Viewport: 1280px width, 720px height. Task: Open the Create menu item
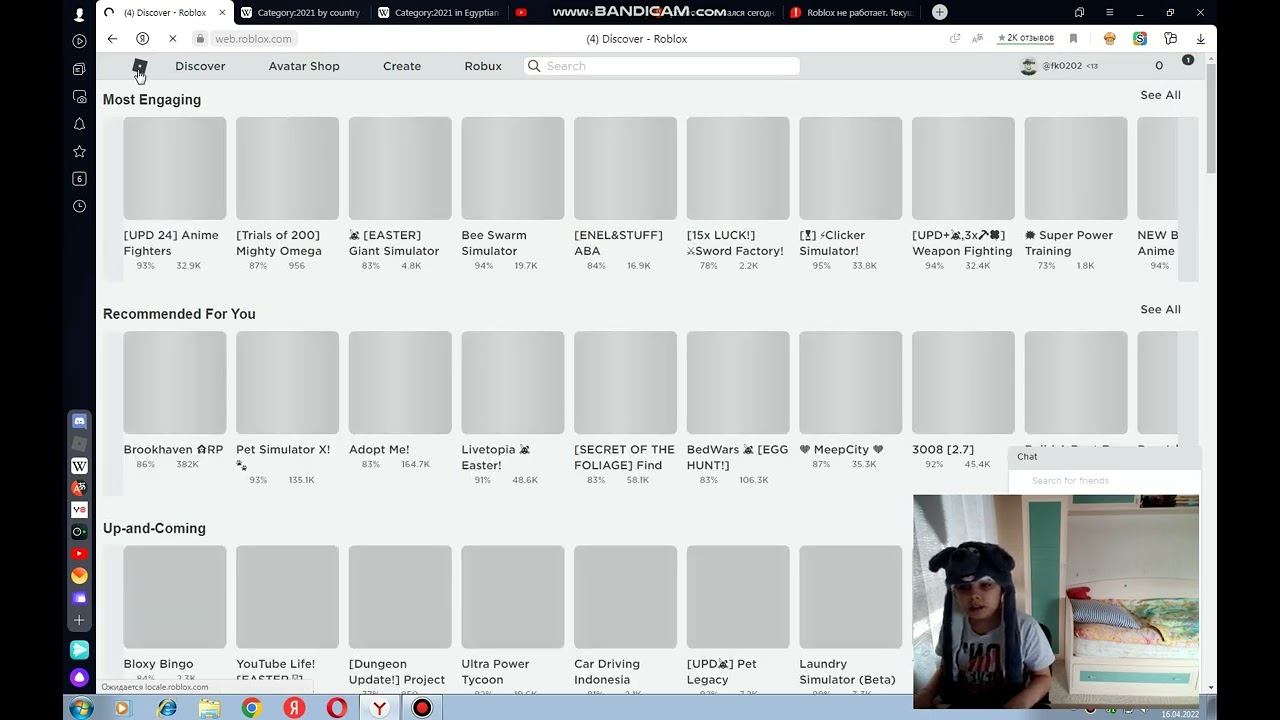pyautogui.click(x=402, y=66)
